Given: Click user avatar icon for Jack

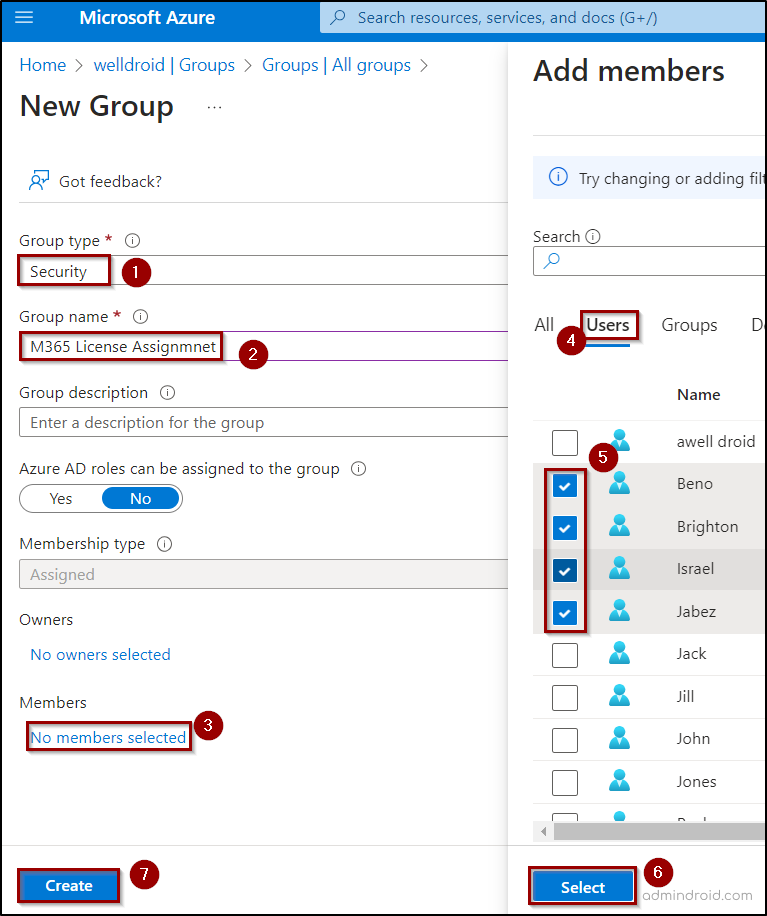Looking at the screenshot, I should coord(619,653).
